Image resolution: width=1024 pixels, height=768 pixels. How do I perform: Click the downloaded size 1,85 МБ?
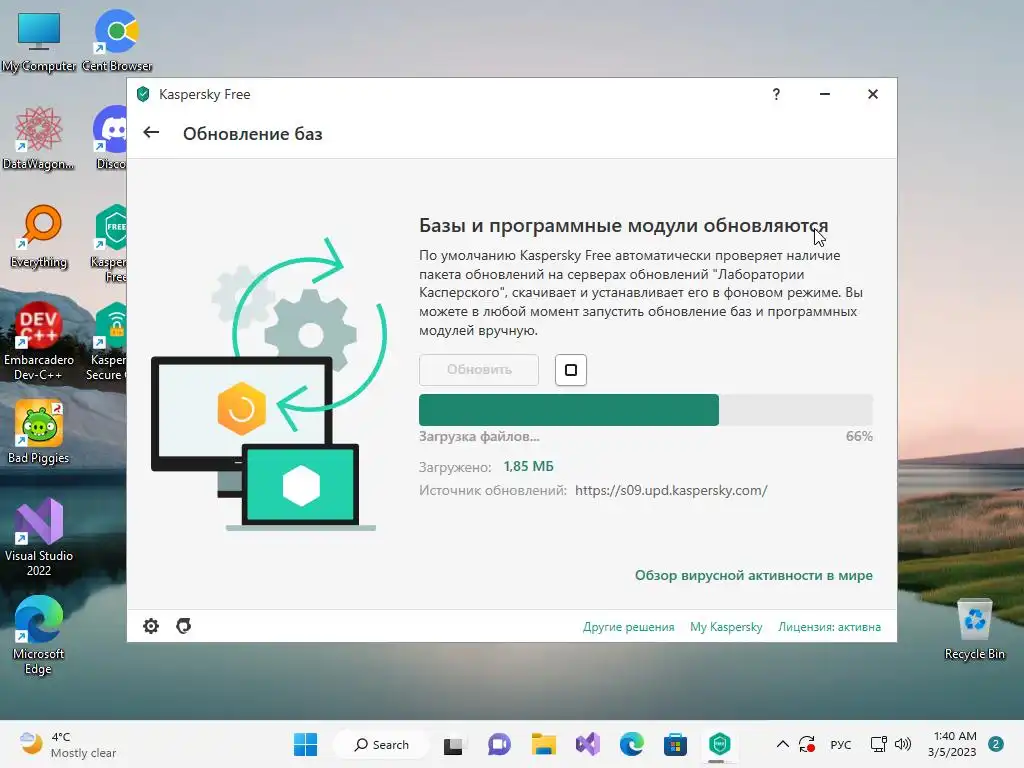click(528, 466)
